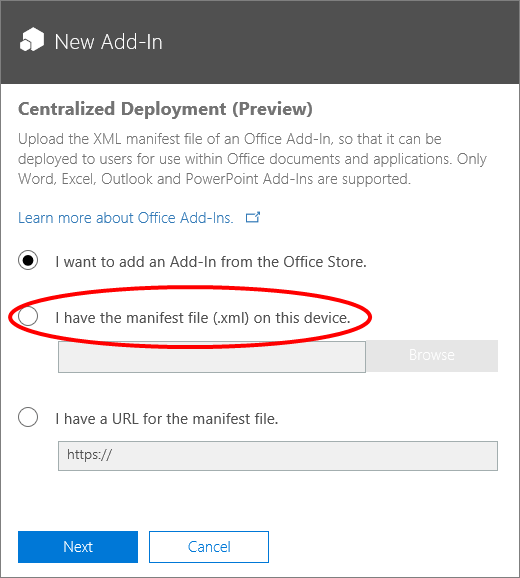Focus the https:// manifest URL field
Screen dimensions: 520x578
click(x=278, y=456)
